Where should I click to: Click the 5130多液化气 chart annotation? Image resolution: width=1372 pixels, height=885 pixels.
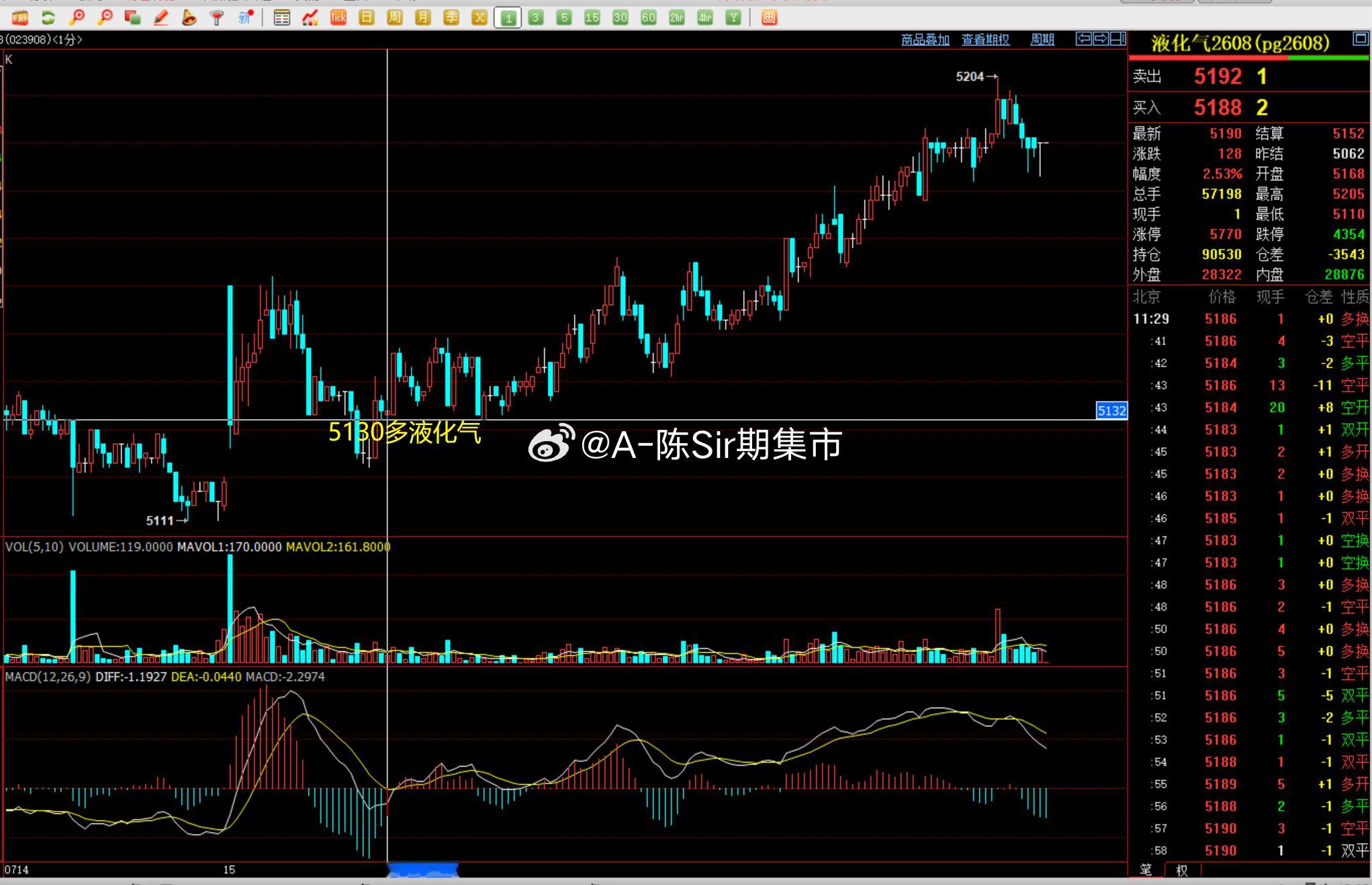[404, 432]
